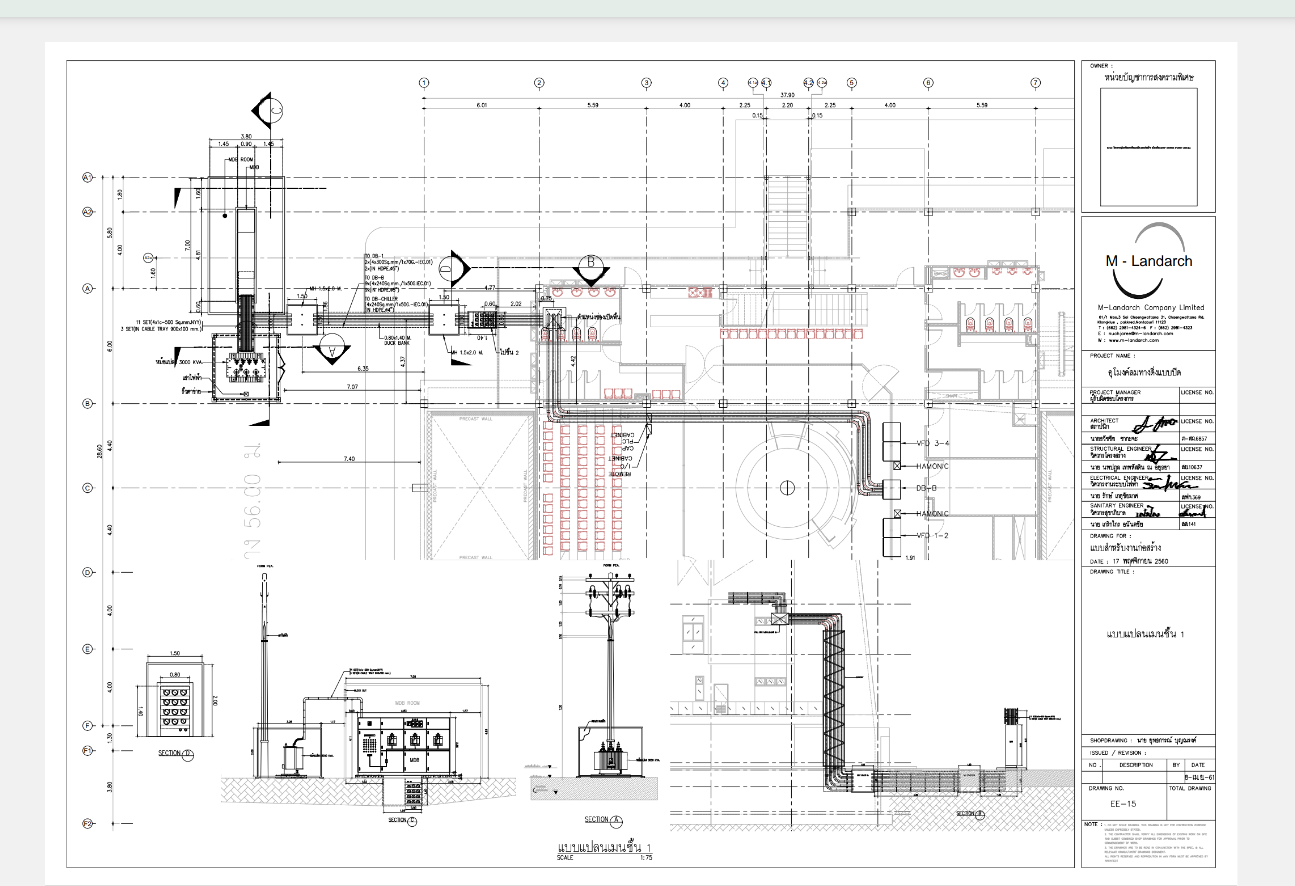Click row grid bubble B
Viewport: 1295px width, 886px height.
(87, 404)
